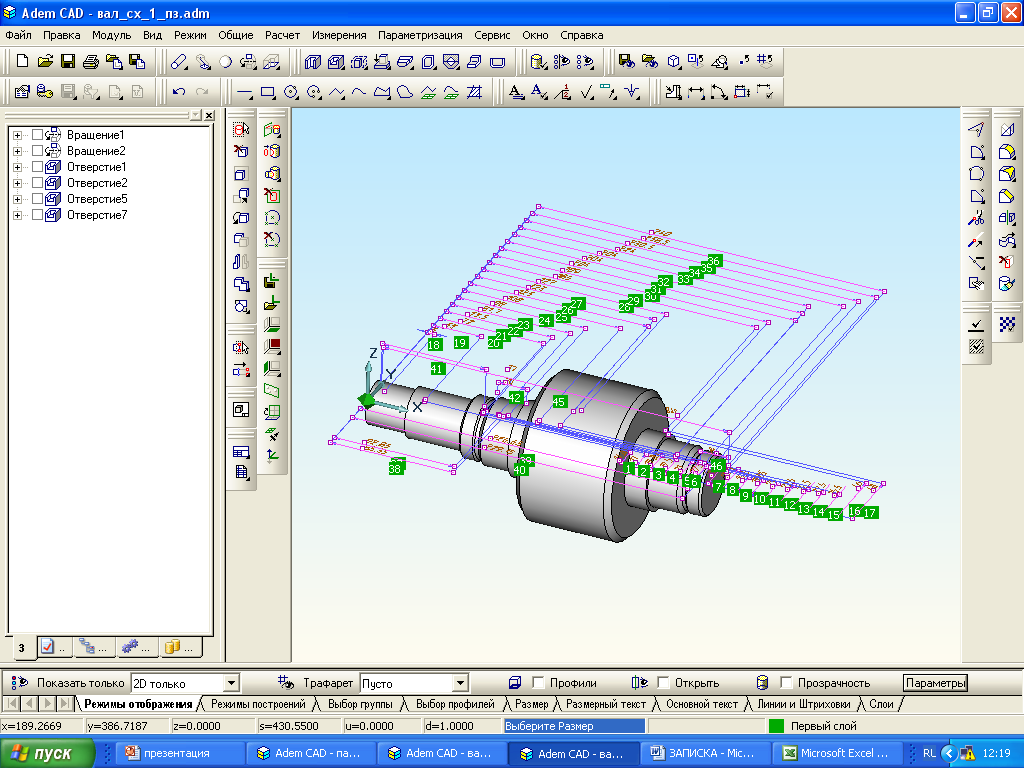The width and height of the screenshot is (1024, 768).
Task: Click the table icon in left vertical toolbar
Action: [x=241, y=452]
